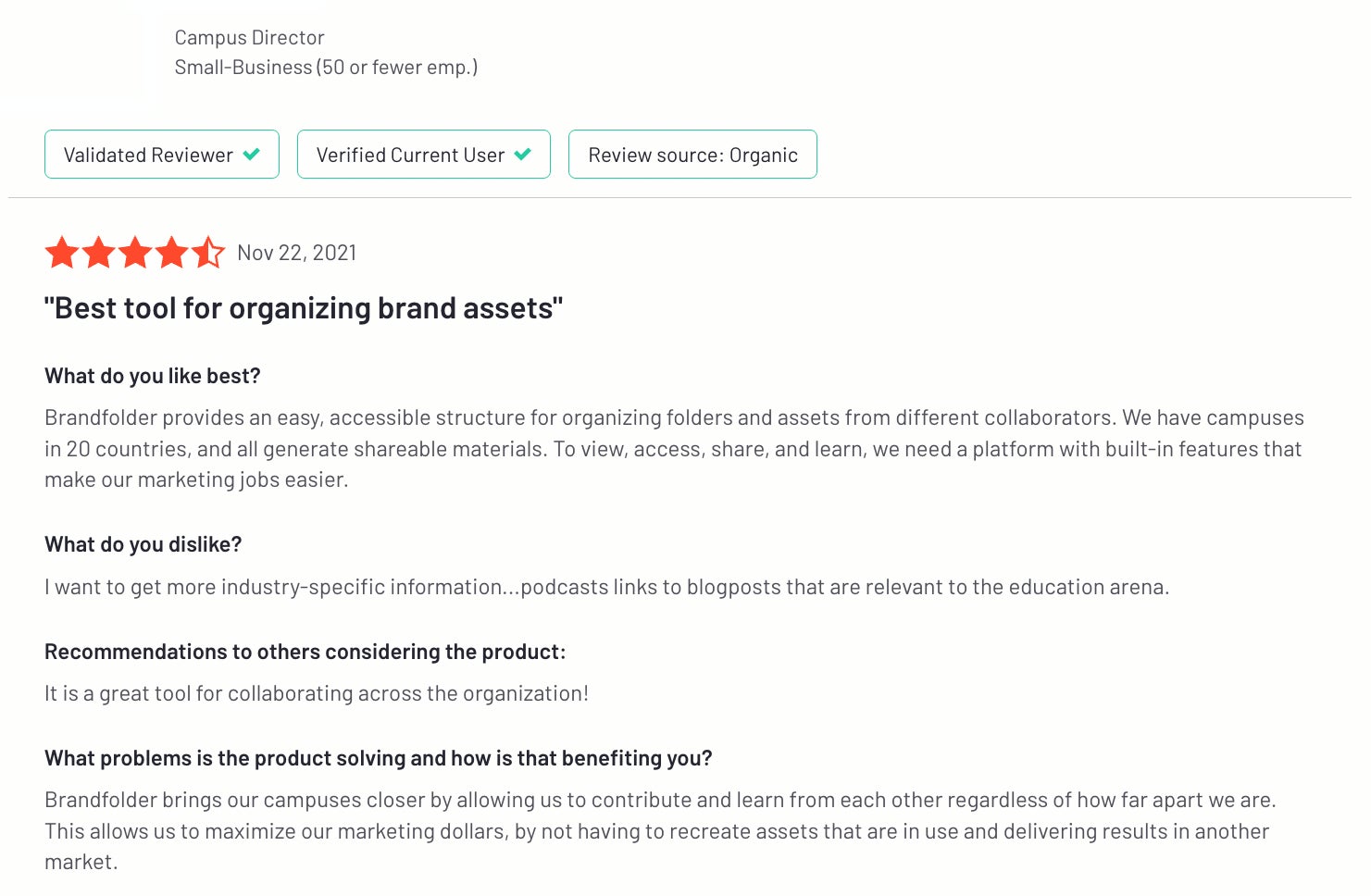Image resolution: width=1371 pixels, height=896 pixels.
Task: Click the "What problems is the product solving" heading
Action: [379, 758]
